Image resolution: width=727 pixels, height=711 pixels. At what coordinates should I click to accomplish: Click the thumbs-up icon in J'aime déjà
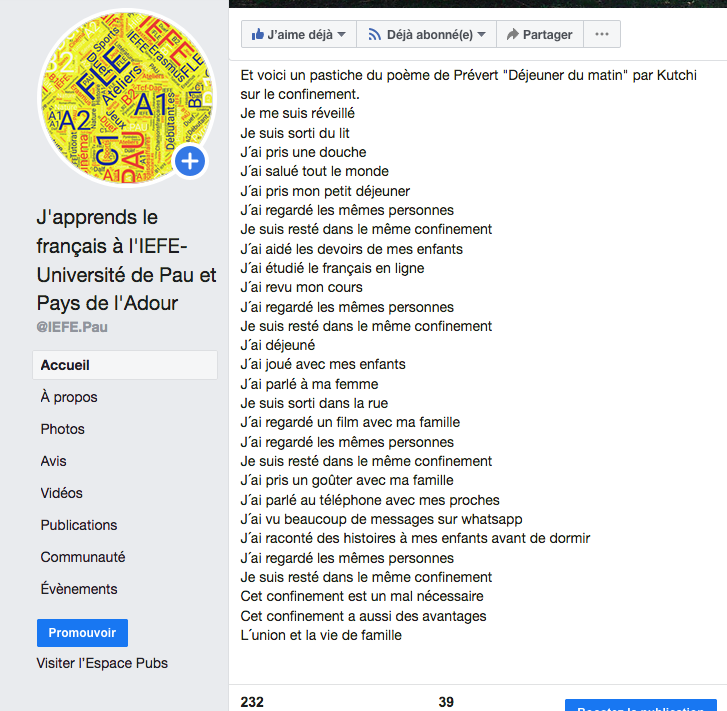tap(258, 34)
